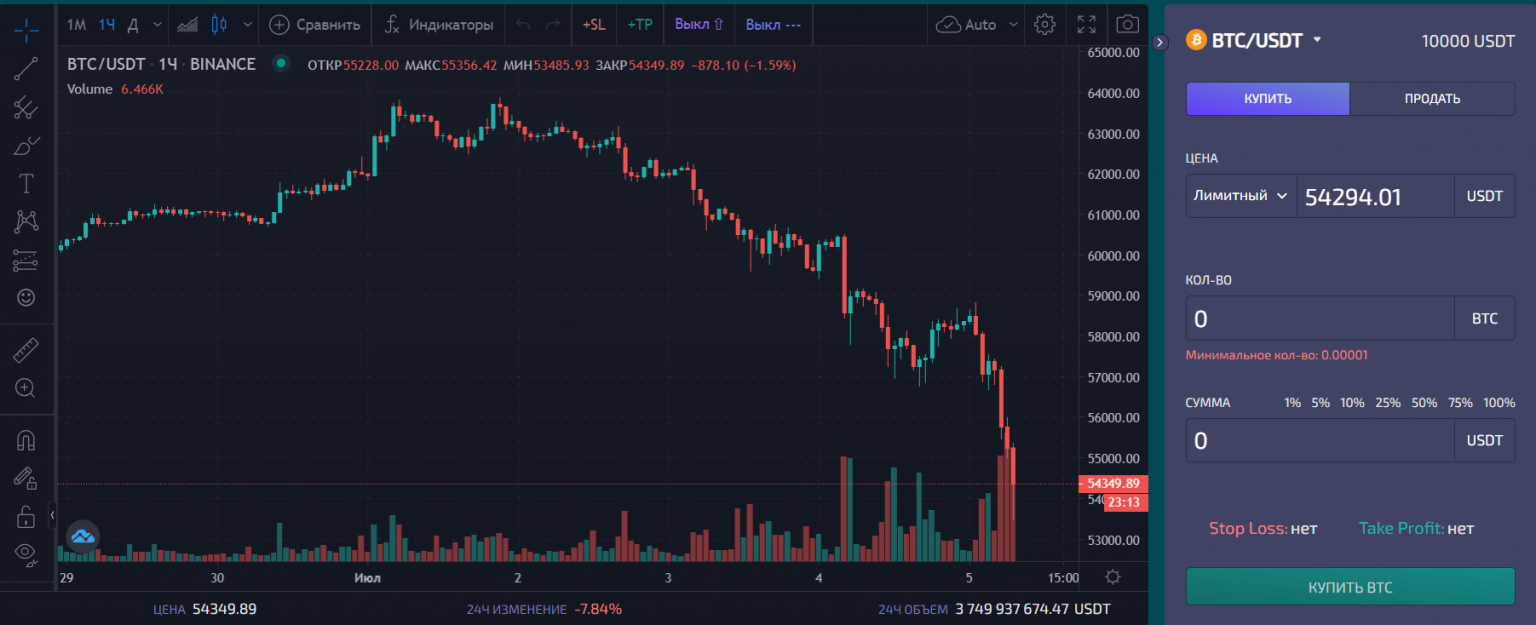Click the Индикаторы button

pos(440,24)
